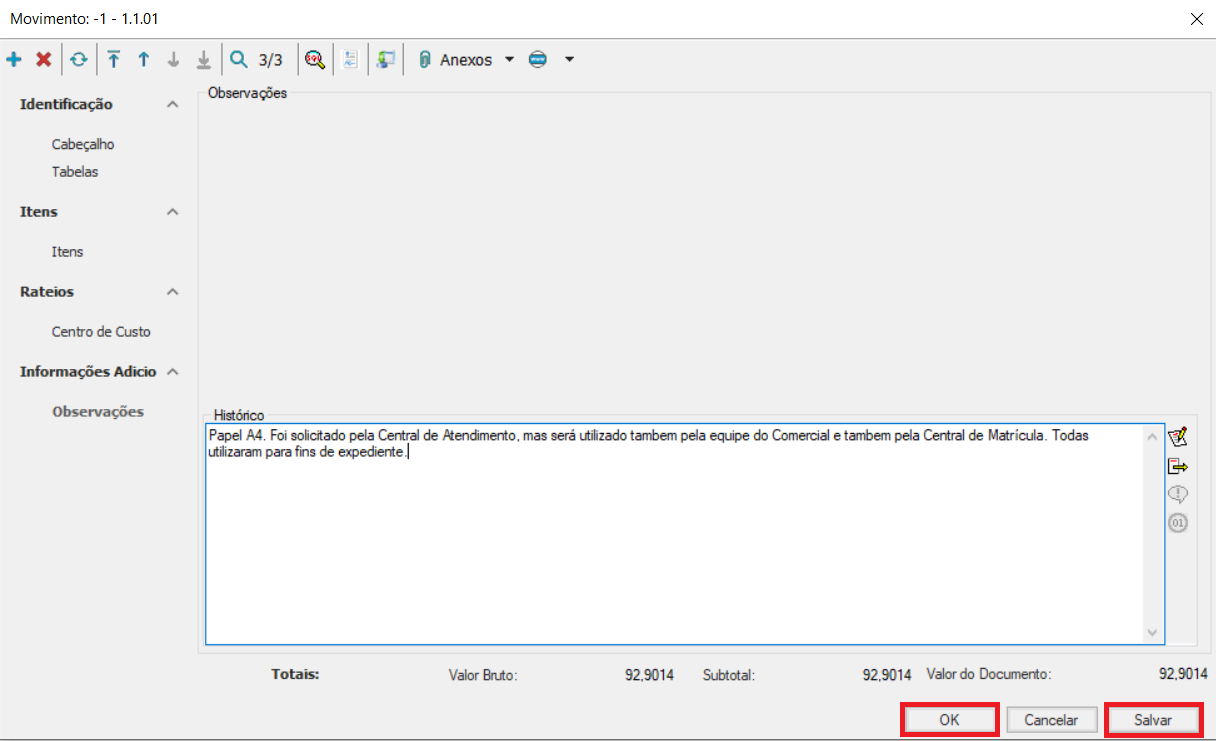Open the Cabeçalho page
The width and height of the screenshot is (1216, 741).
coord(83,144)
